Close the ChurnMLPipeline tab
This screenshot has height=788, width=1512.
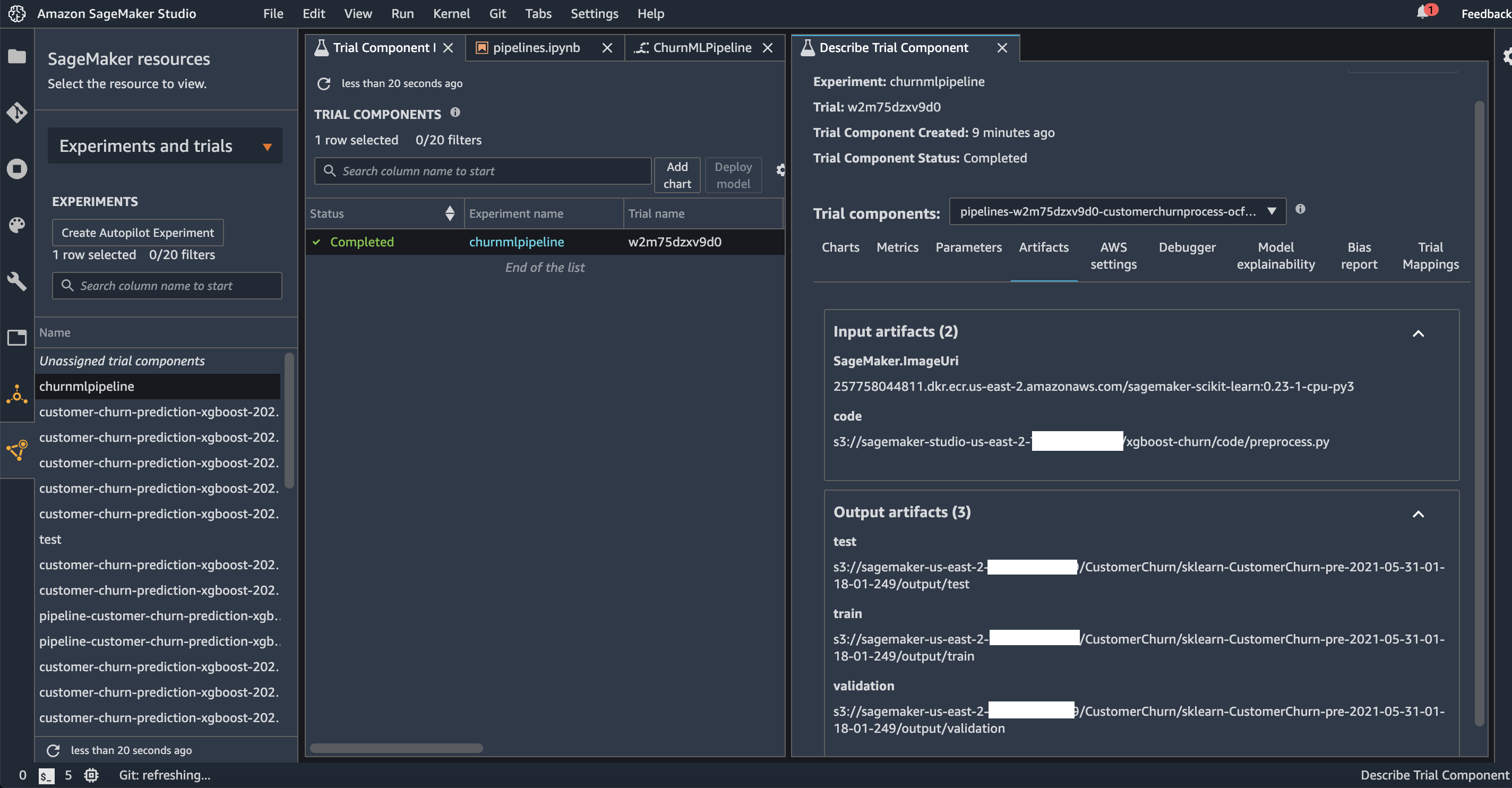click(767, 48)
